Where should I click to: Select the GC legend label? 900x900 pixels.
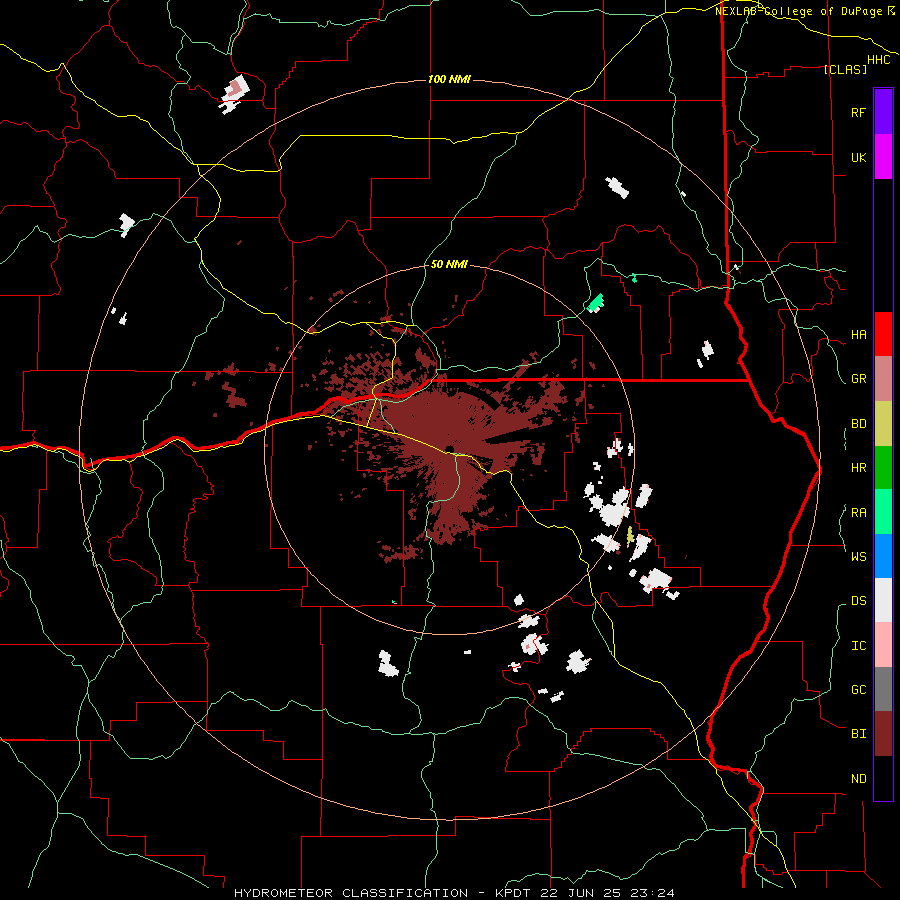(x=858, y=689)
